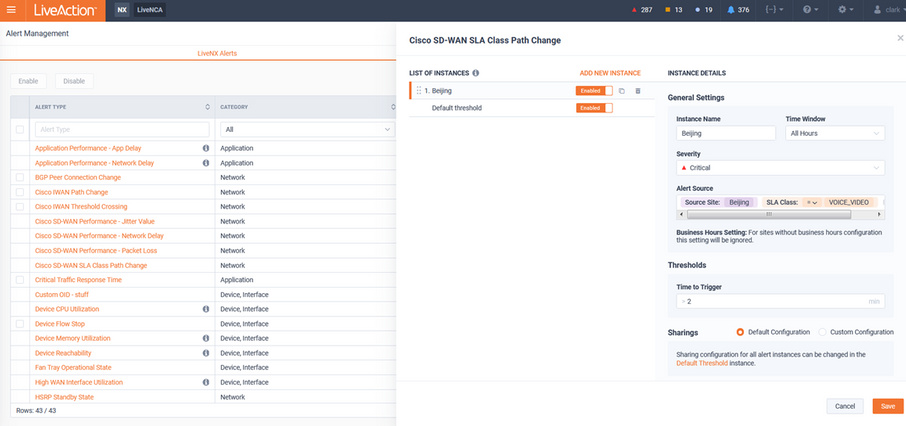Open the bell notifications with 376
906x426 pixels.
click(x=738, y=10)
